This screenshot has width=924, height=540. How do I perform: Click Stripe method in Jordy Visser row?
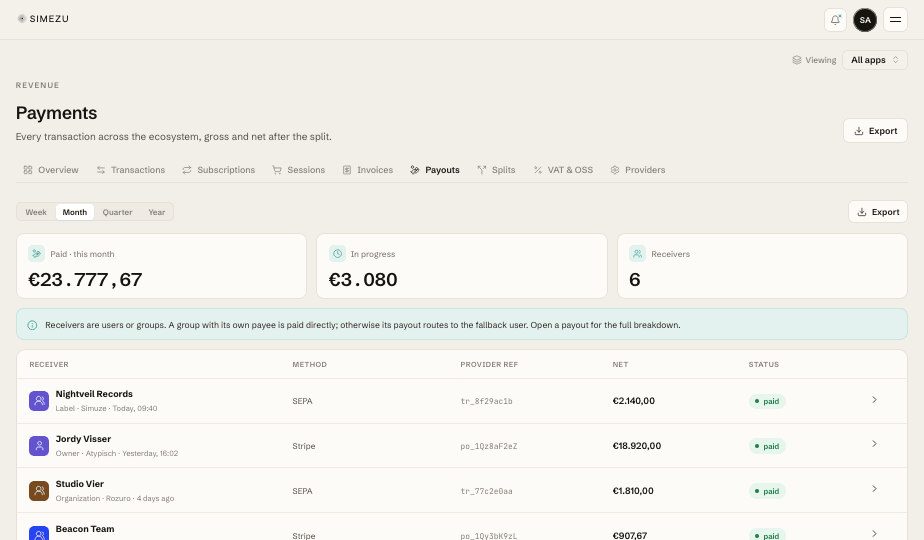click(x=303, y=446)
